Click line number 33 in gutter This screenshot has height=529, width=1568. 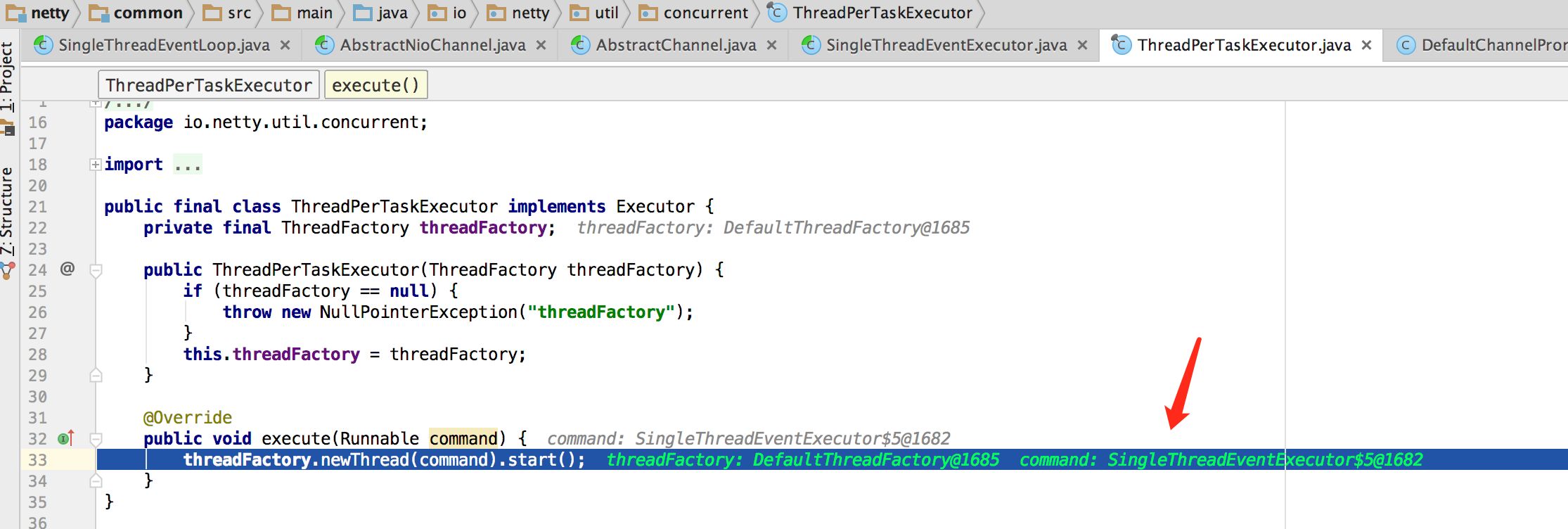tap(37, 460)
